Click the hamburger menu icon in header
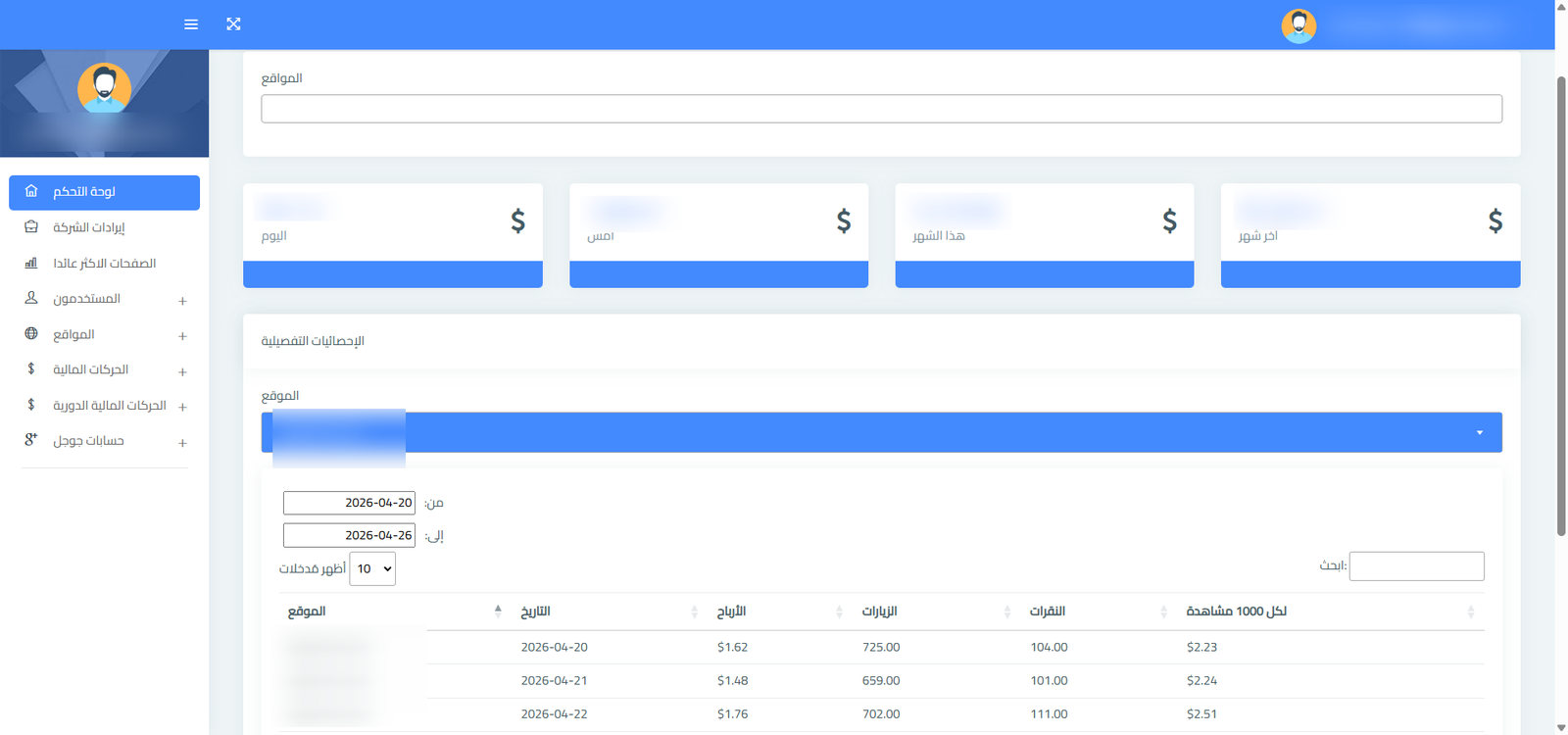The image size is (1568, 735). pos(191,24)
